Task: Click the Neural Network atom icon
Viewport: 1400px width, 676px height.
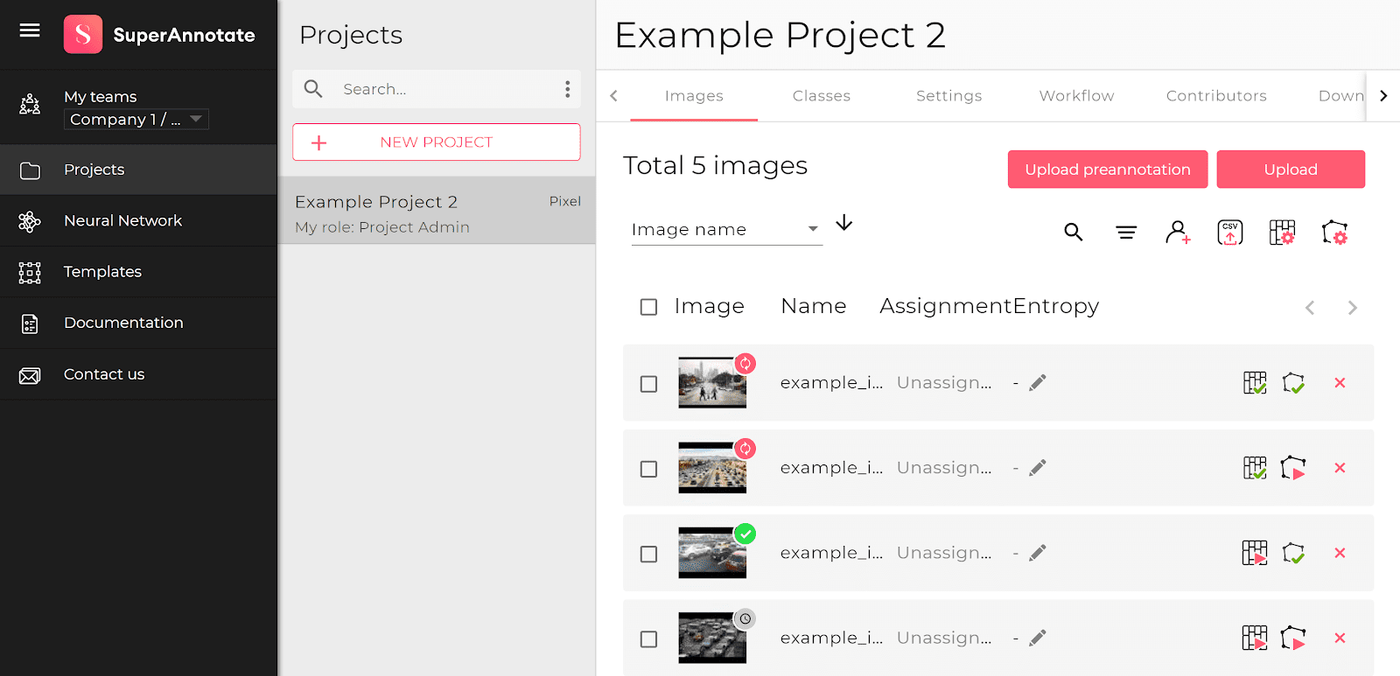Action: click(x=30, y=221)
